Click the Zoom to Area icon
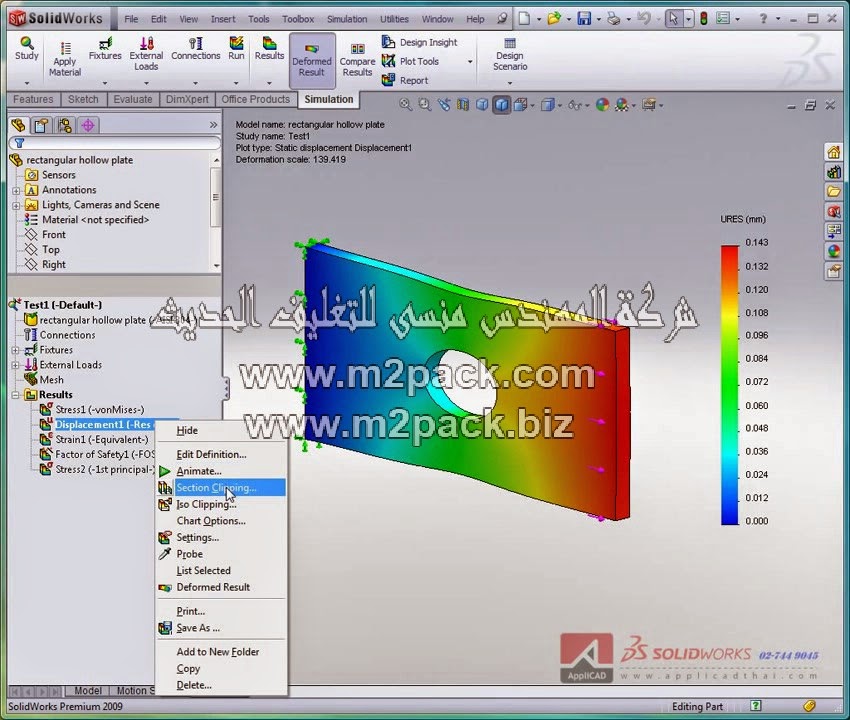The height and width of the screenshot is (720, 850). pyautogui.click(x=424, y=105)
